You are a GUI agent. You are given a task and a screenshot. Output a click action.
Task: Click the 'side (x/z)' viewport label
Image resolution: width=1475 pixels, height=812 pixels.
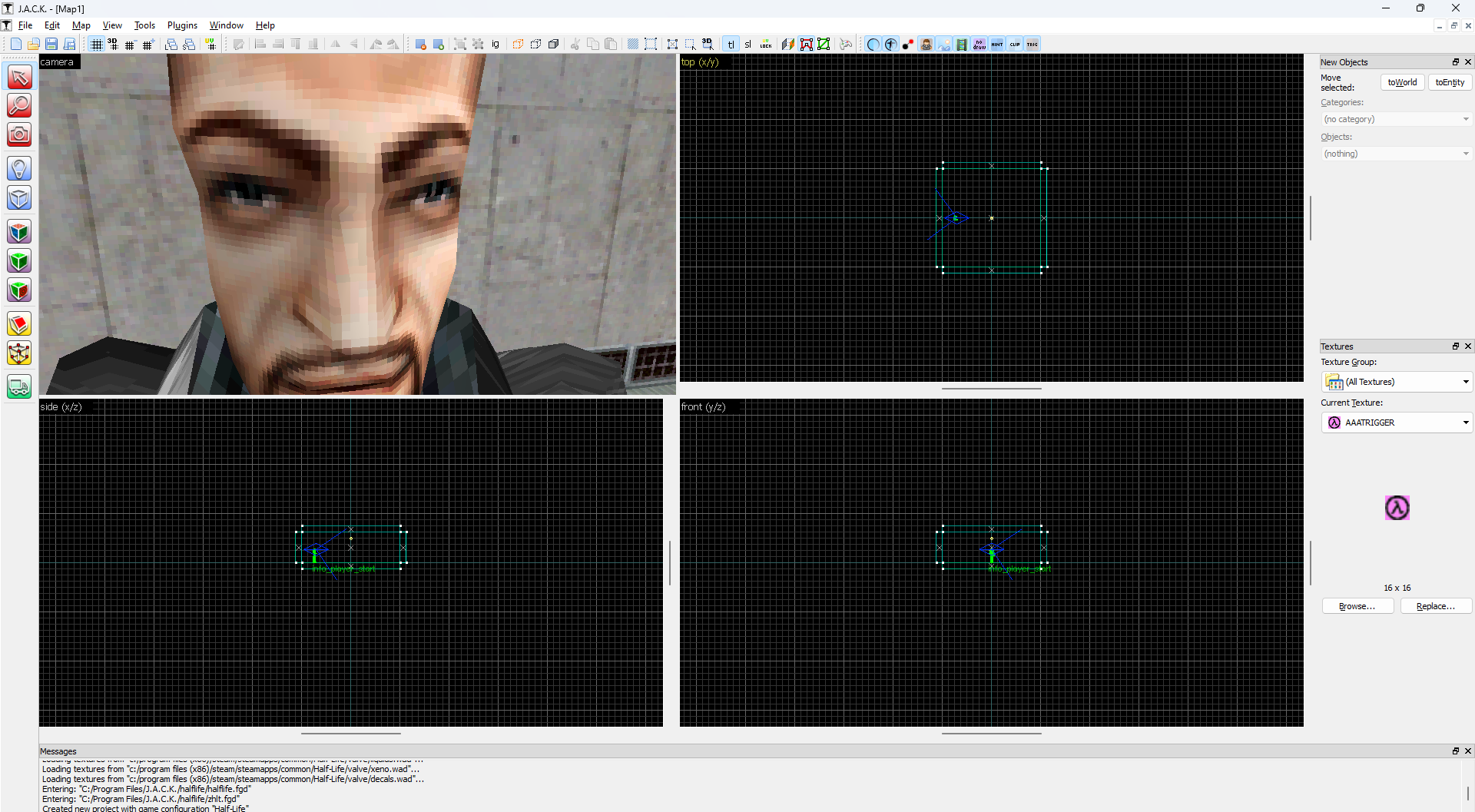[61, 407]
